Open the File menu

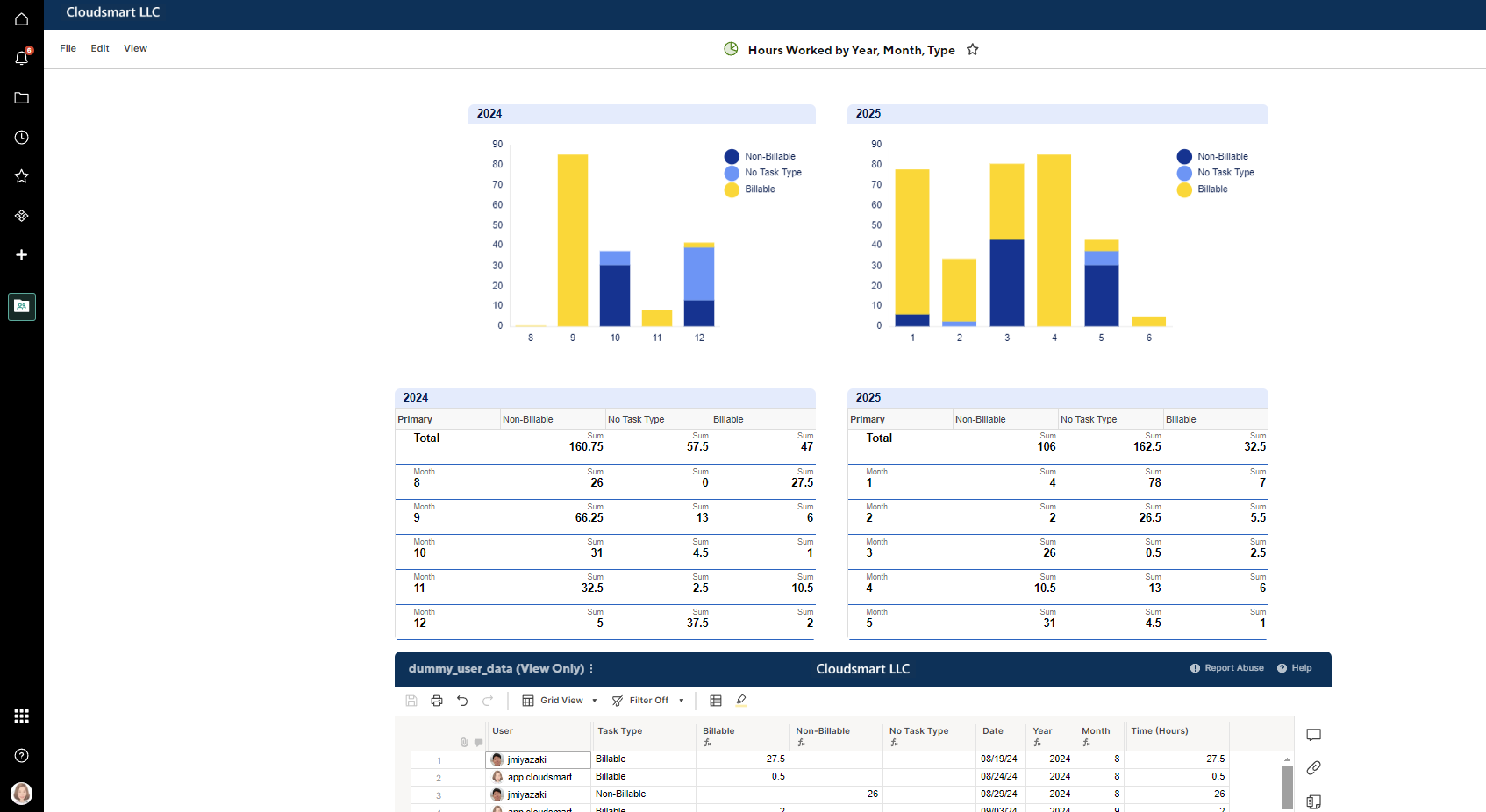click(68, 48)
